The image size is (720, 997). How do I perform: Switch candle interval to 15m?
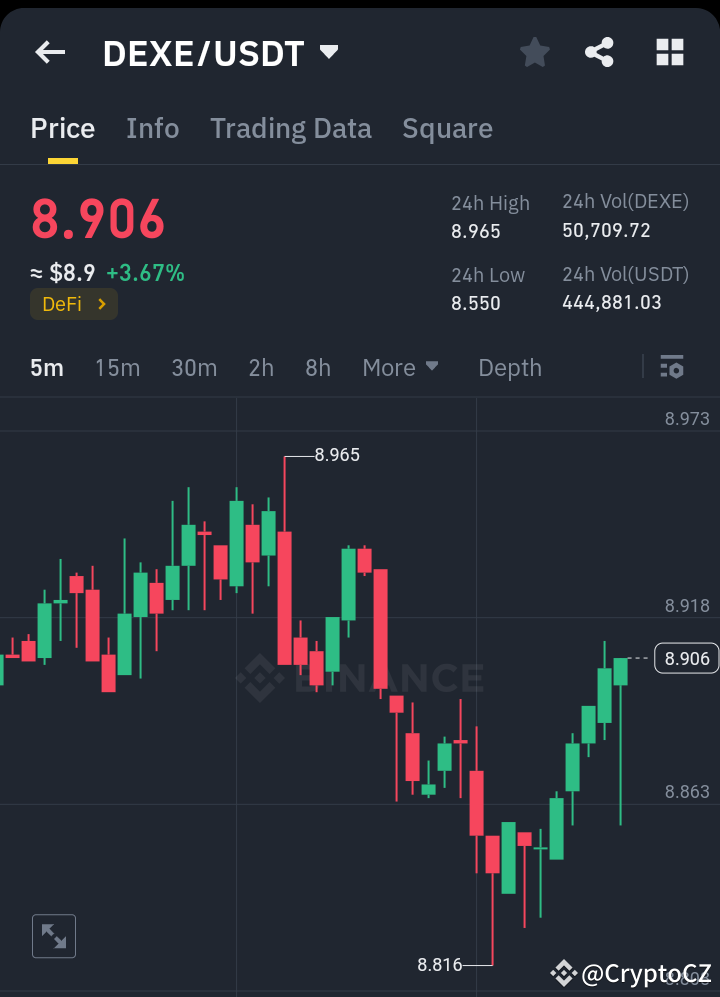(117, 368)
